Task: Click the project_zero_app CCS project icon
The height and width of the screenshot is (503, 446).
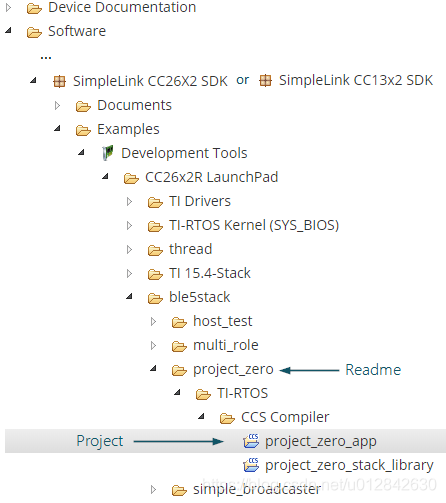Action: tap(251, 441)
